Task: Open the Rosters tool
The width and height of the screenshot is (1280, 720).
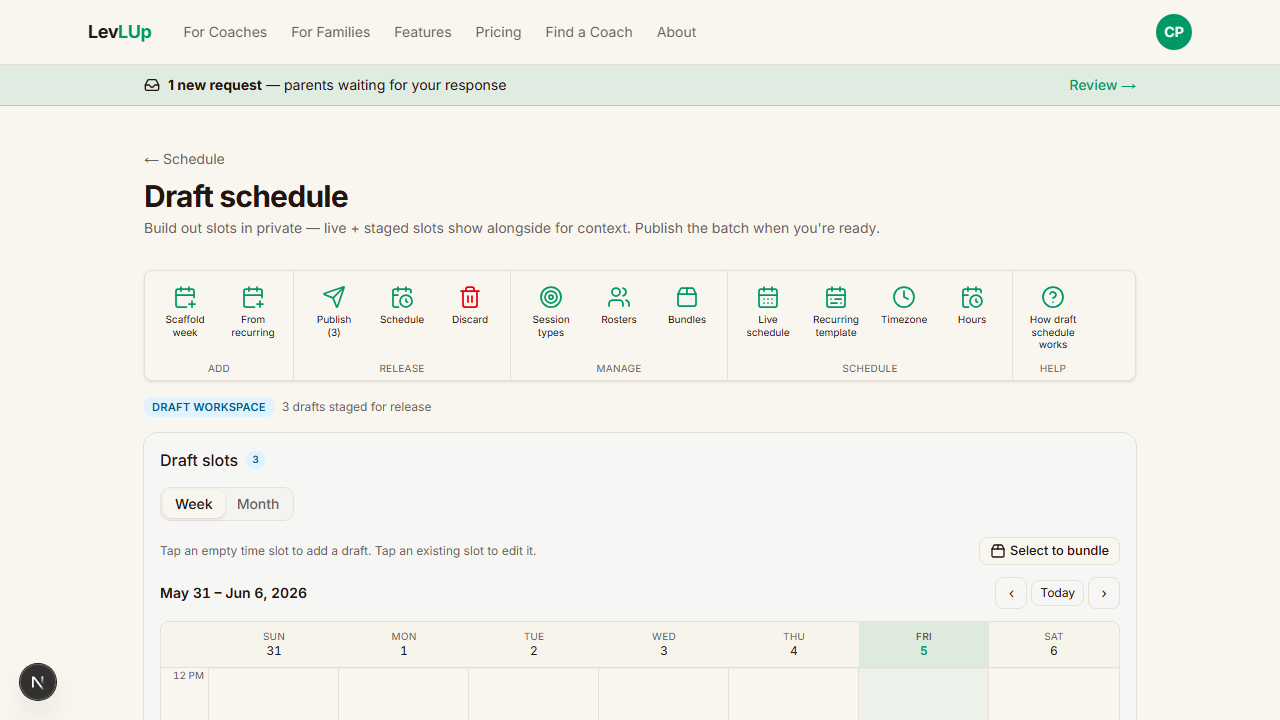Action: (619, 306)
